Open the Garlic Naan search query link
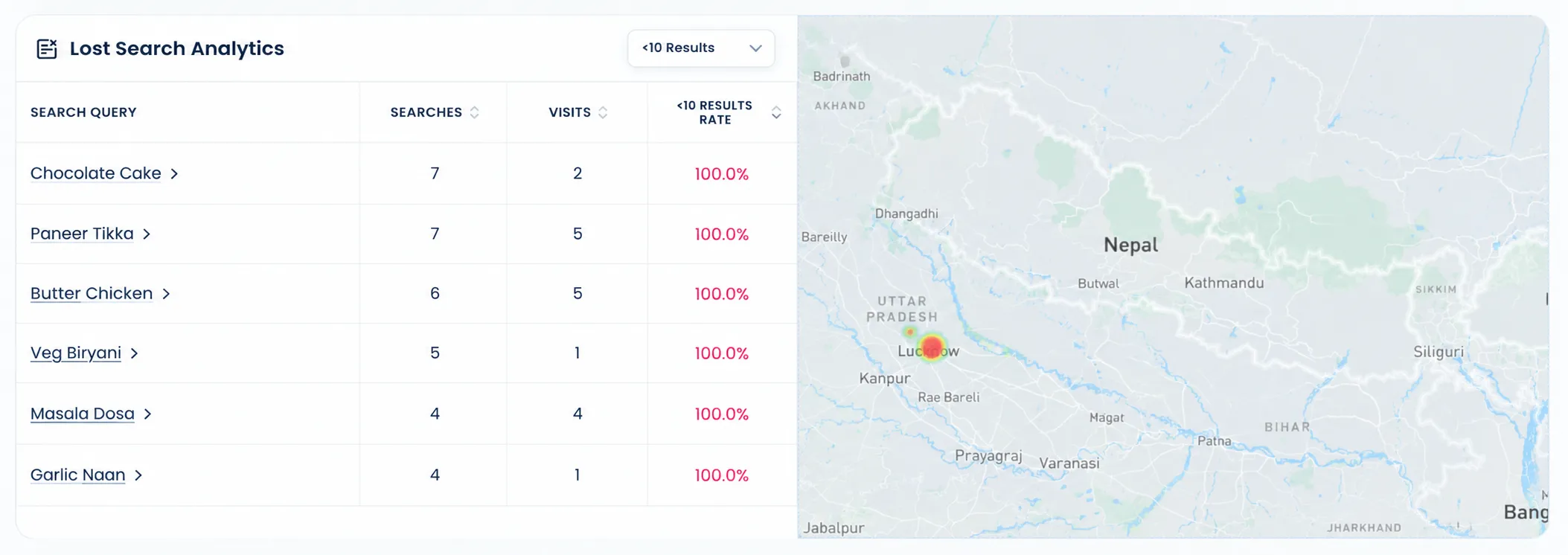The width and height of the screenshot is (1568, 555). tap(78, 475)
